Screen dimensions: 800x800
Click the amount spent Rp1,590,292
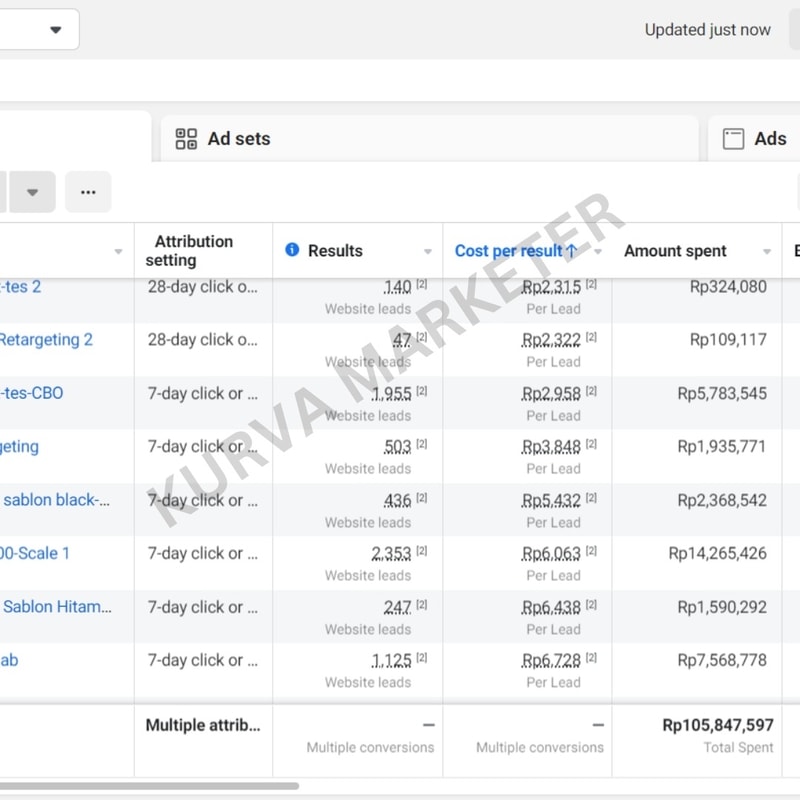pyautogui.click(x=722, y=607)
